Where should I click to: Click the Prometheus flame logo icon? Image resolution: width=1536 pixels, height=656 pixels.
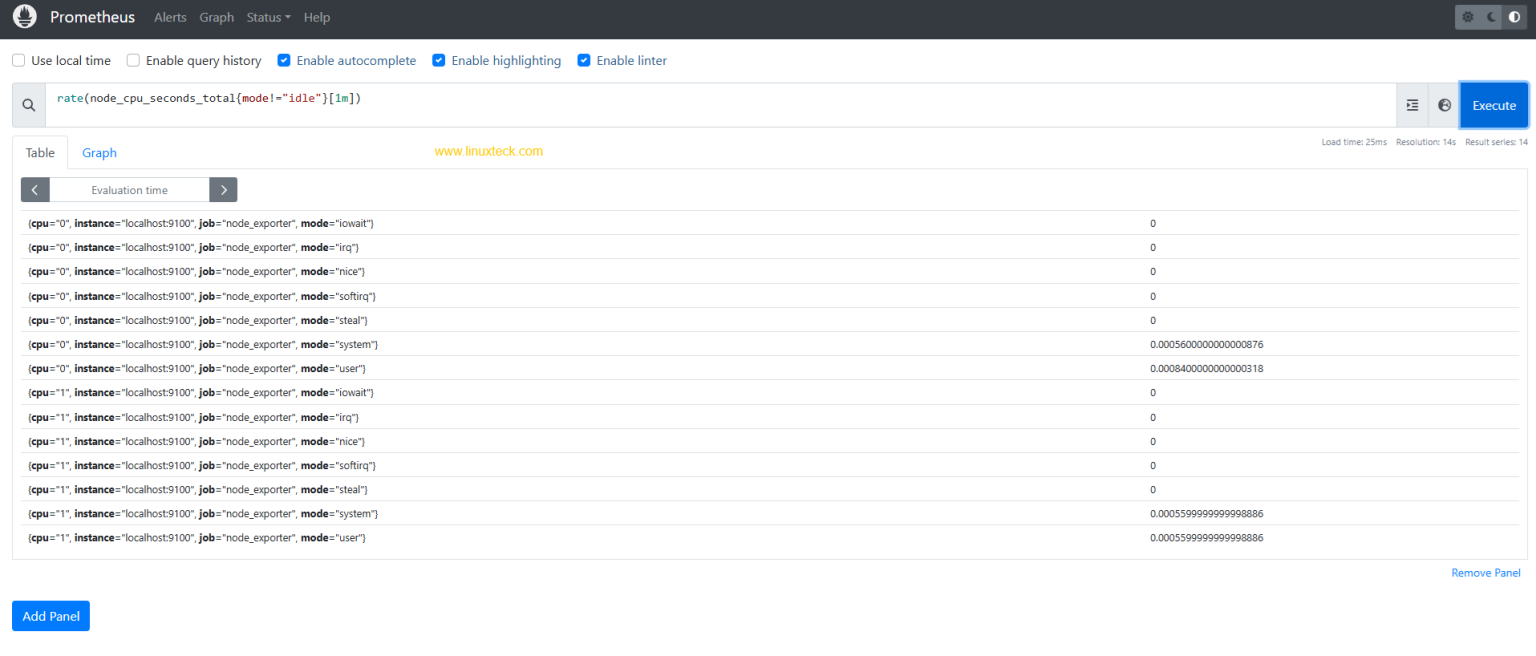pyautogui.click(x=24, y=17)
